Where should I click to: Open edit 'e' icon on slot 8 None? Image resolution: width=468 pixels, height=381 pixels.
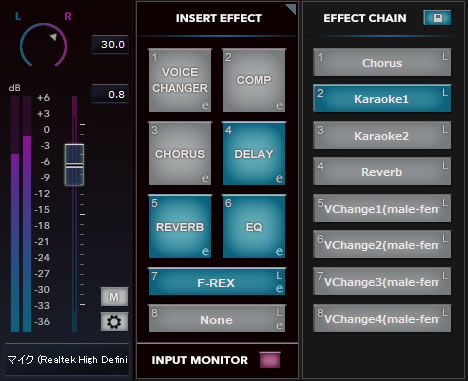tap(279, 325)
